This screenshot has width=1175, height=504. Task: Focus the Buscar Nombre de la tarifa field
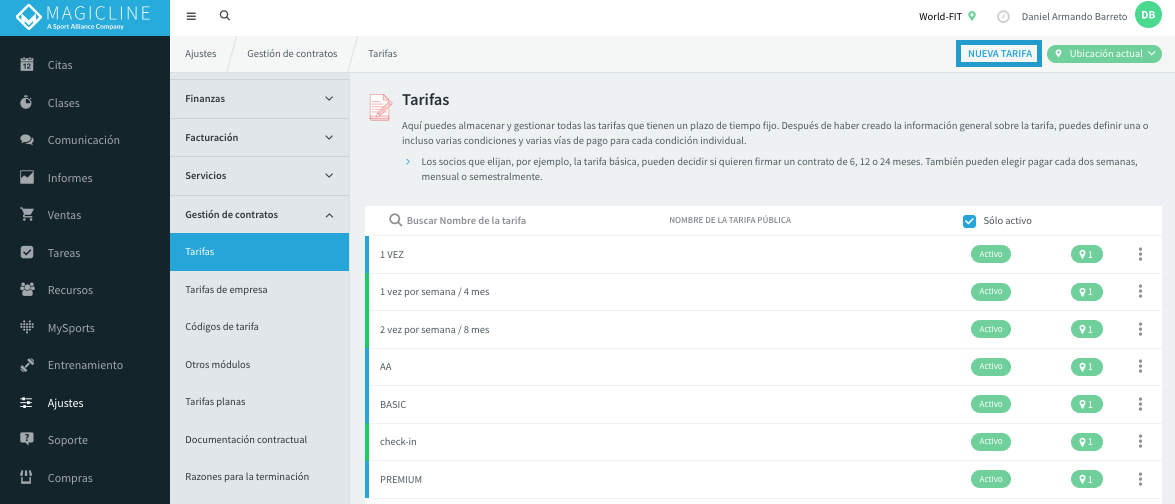[466, 221]
